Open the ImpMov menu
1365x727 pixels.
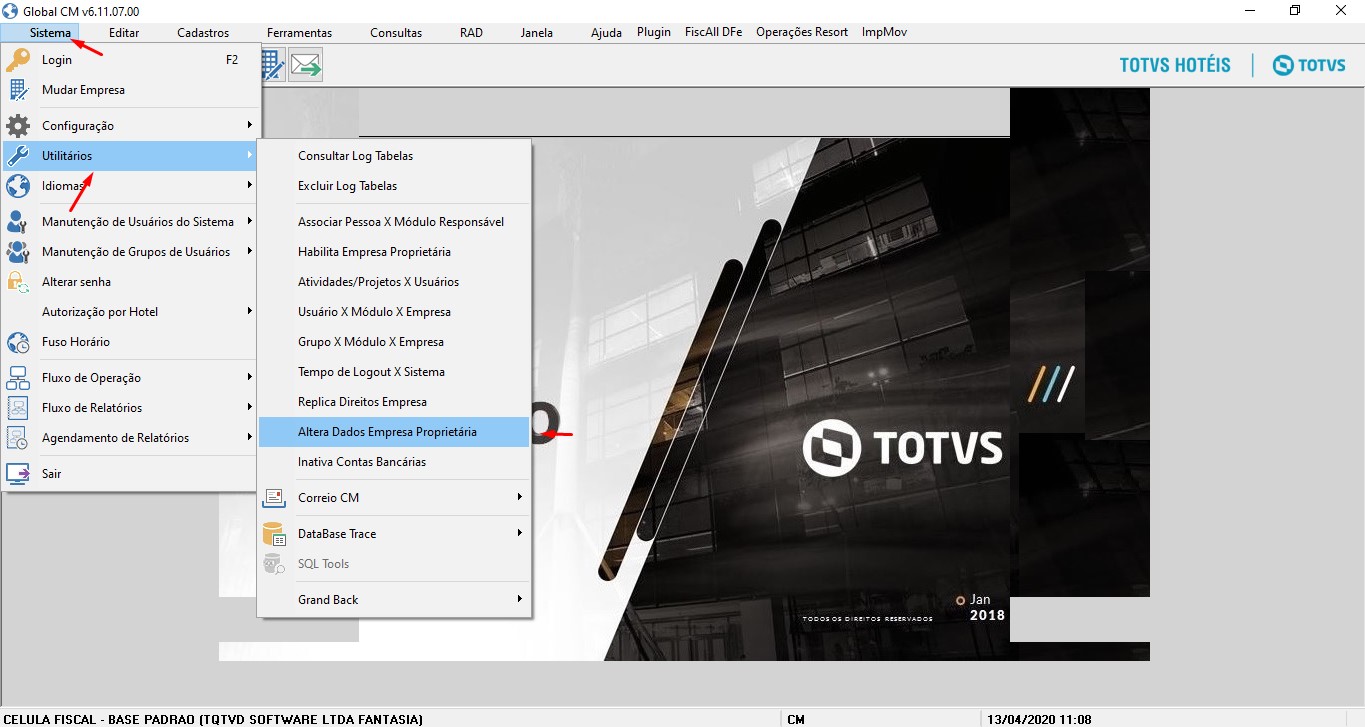pos(884,33)
